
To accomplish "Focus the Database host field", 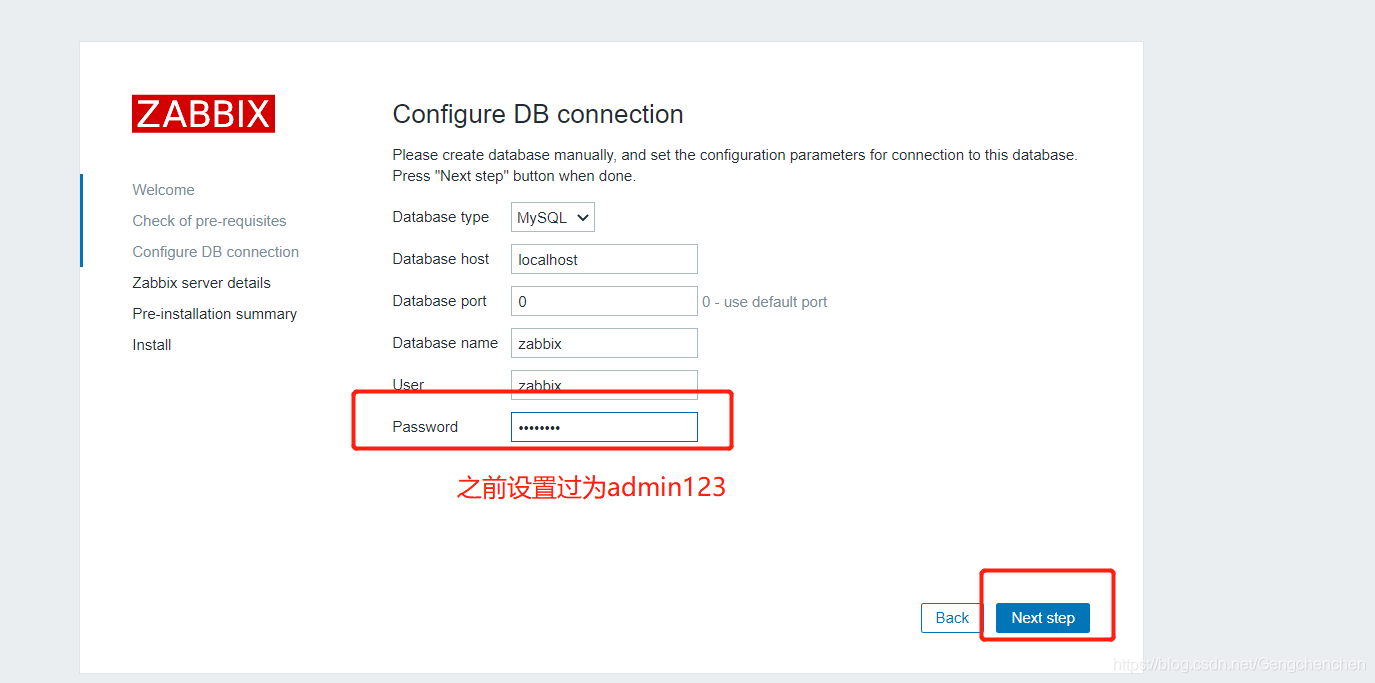I will click(604, 259).
